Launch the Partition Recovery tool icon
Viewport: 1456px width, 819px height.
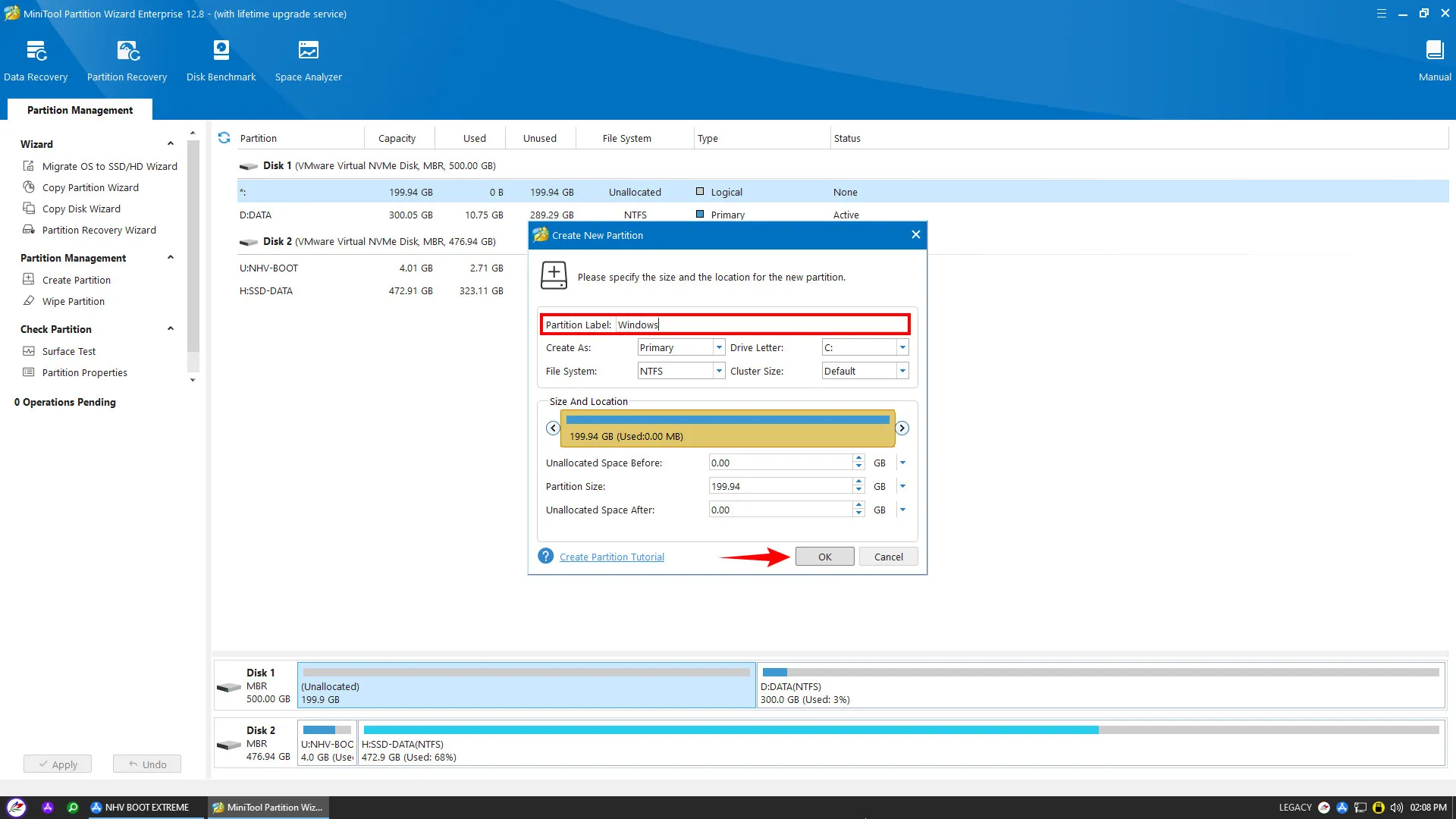coord(127,52)
